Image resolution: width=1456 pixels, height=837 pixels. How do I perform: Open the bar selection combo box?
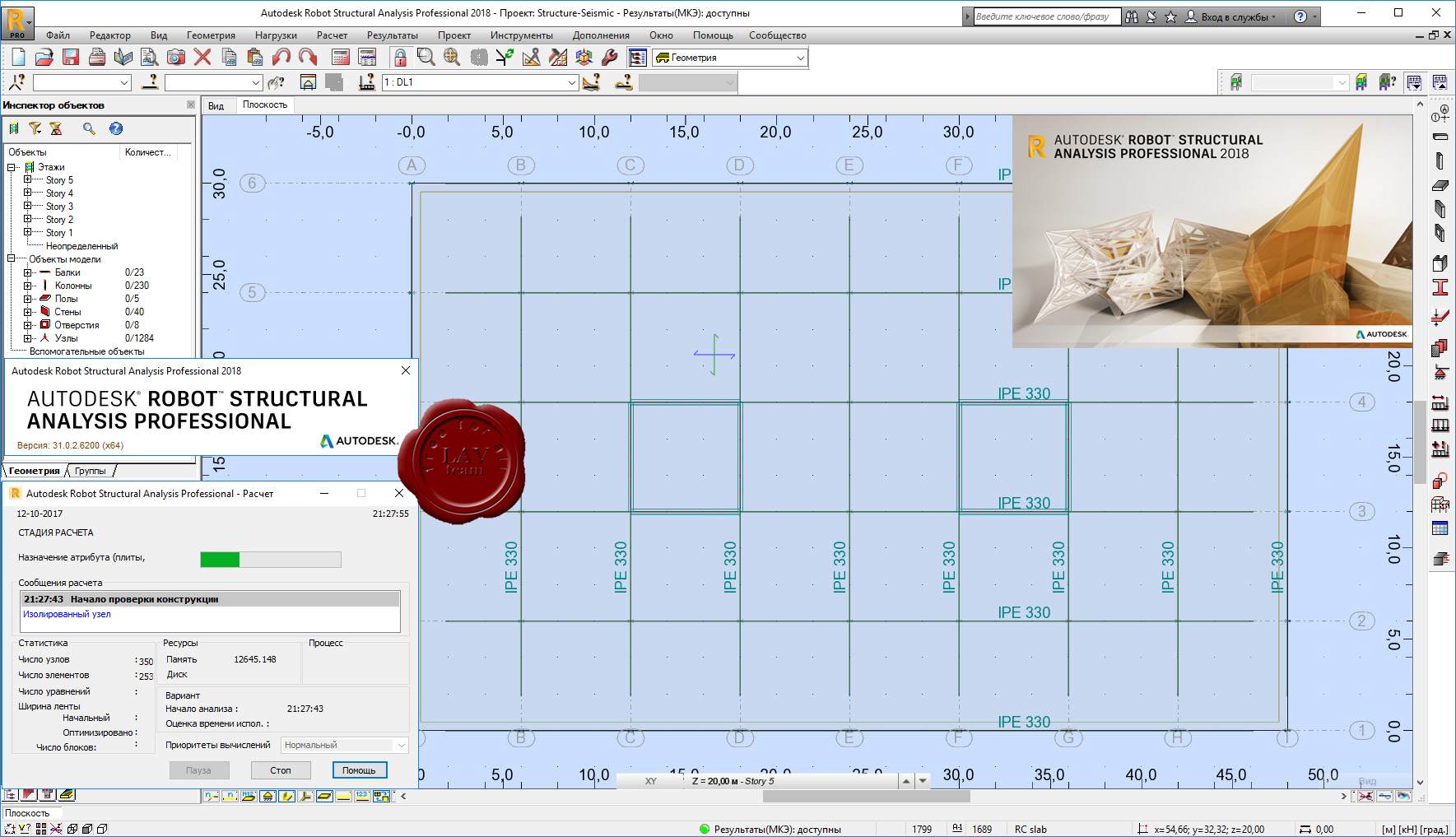pos(213,82)
